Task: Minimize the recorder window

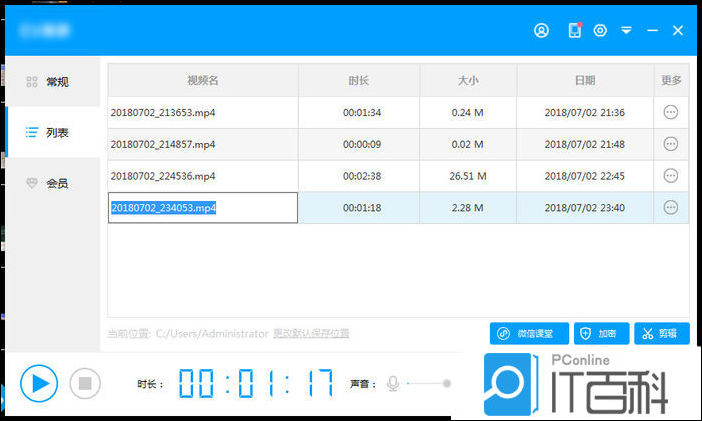Action: [x=652, y=30]
